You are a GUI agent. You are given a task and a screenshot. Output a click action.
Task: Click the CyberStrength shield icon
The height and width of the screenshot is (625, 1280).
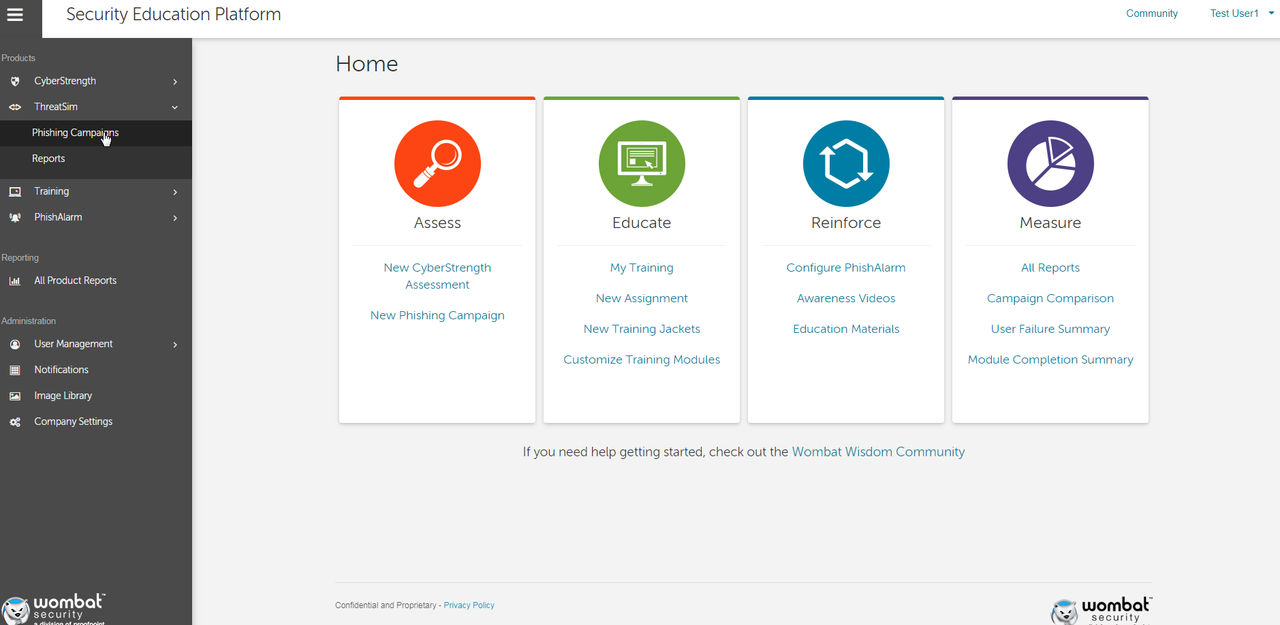[x=15, y=81]
